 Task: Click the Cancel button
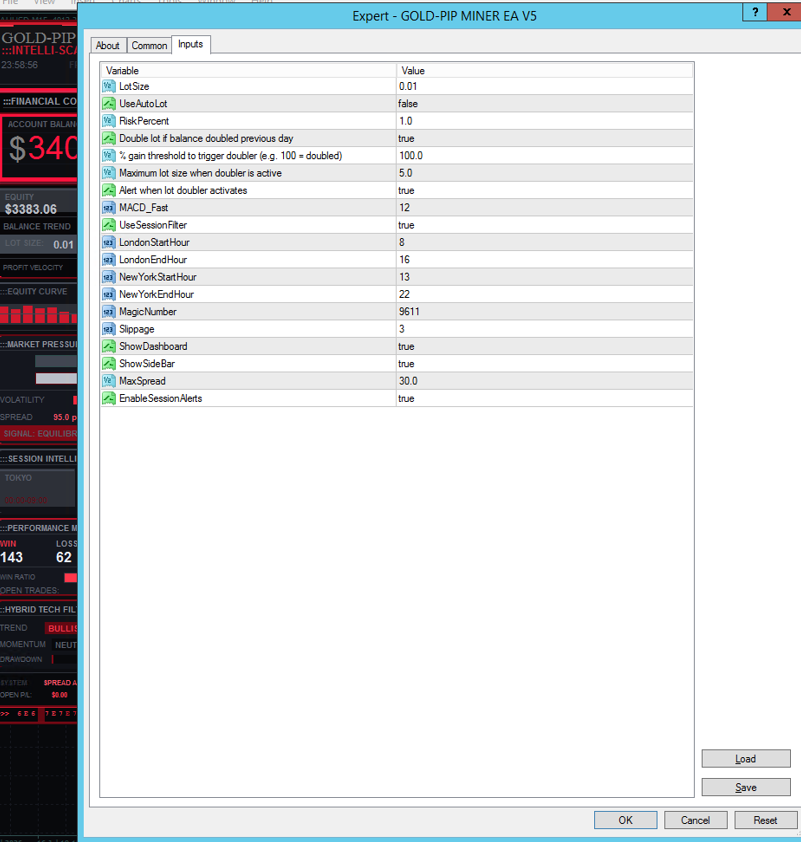[x=695, y=820]
